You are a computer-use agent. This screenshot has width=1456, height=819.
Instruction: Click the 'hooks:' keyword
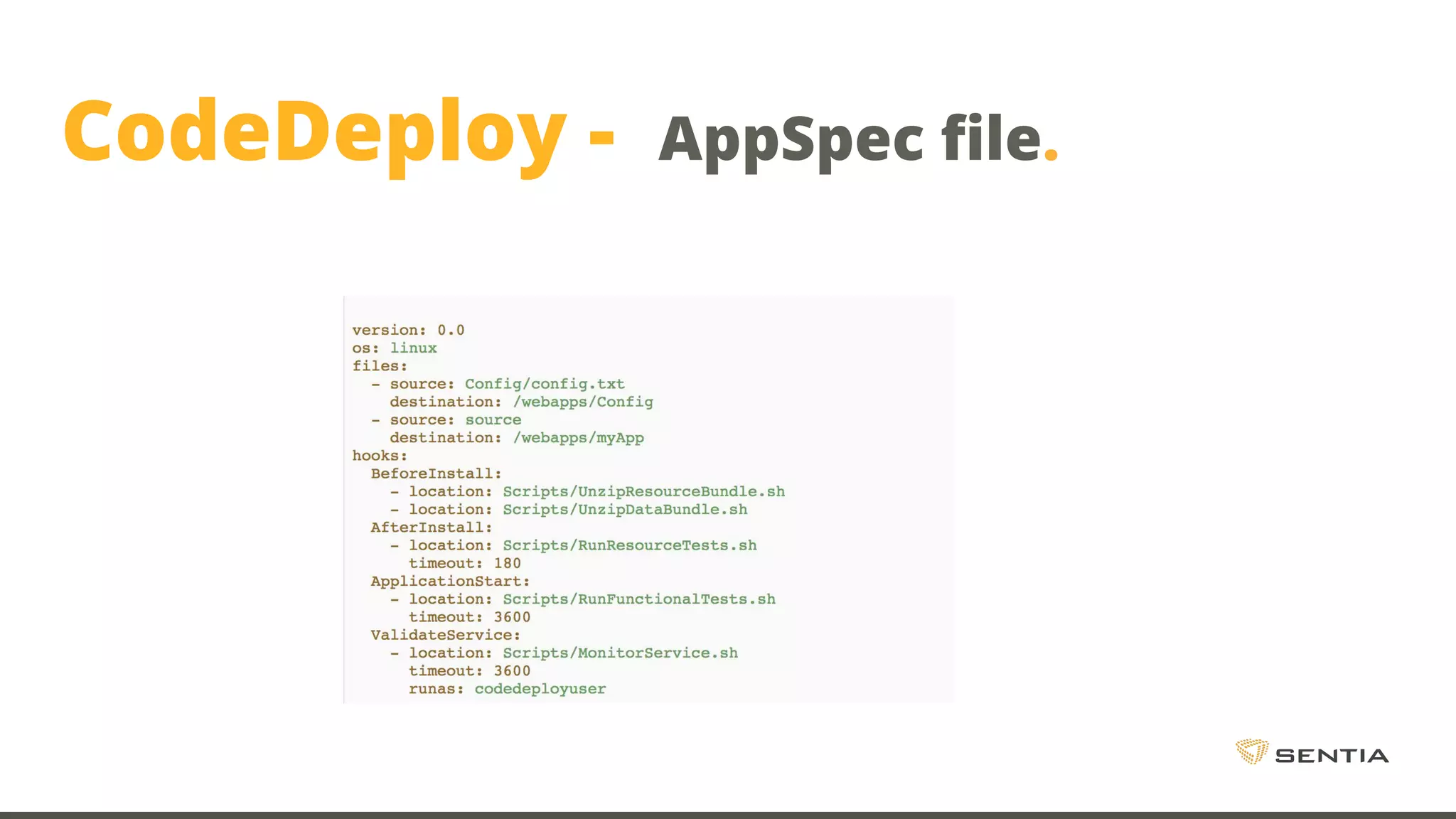(380, 456)
